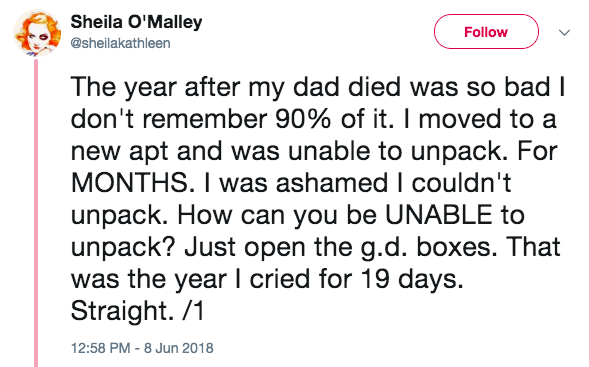Visit the @sheilakathleen handle
Viewport: 589px width, 367px height.
coord(120,43)
